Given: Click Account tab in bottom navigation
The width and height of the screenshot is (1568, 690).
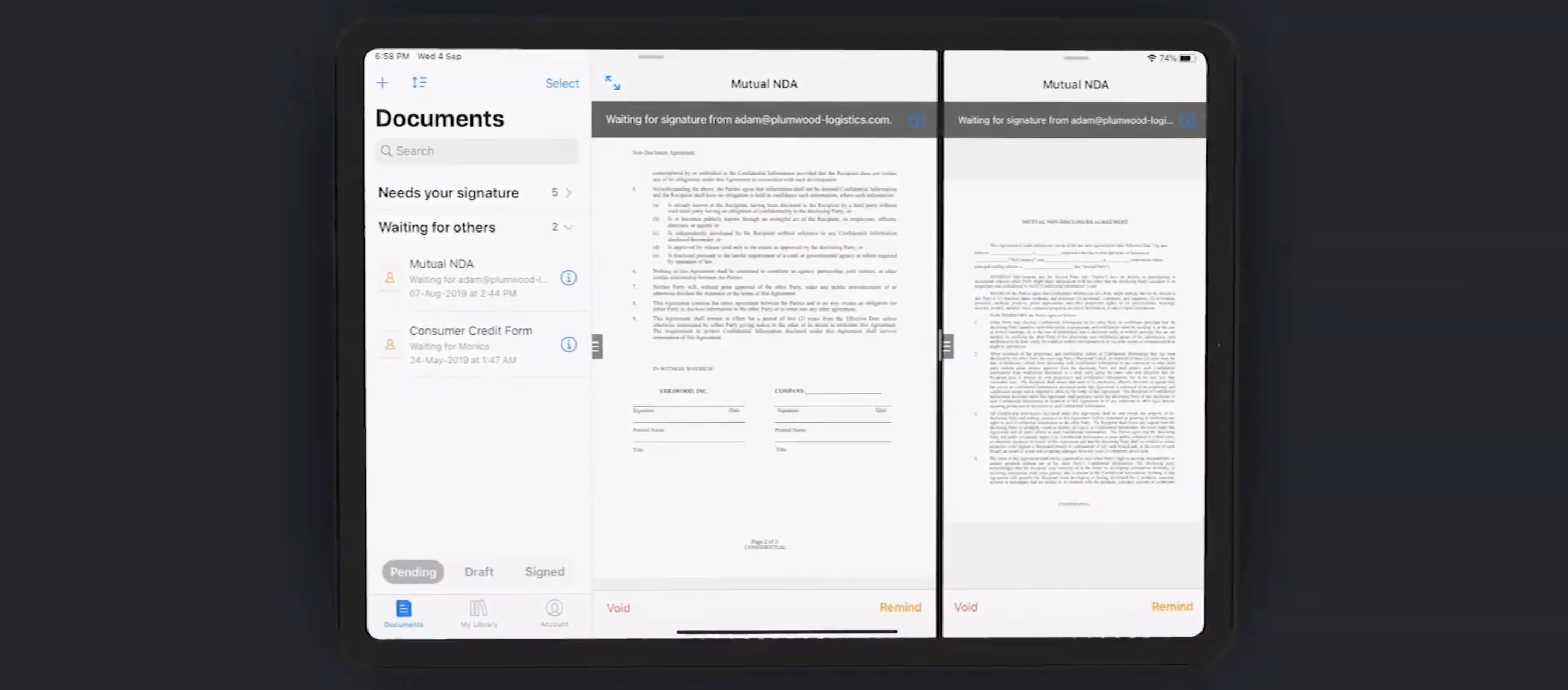Looking at the screenshot, I should coord(554,612).
